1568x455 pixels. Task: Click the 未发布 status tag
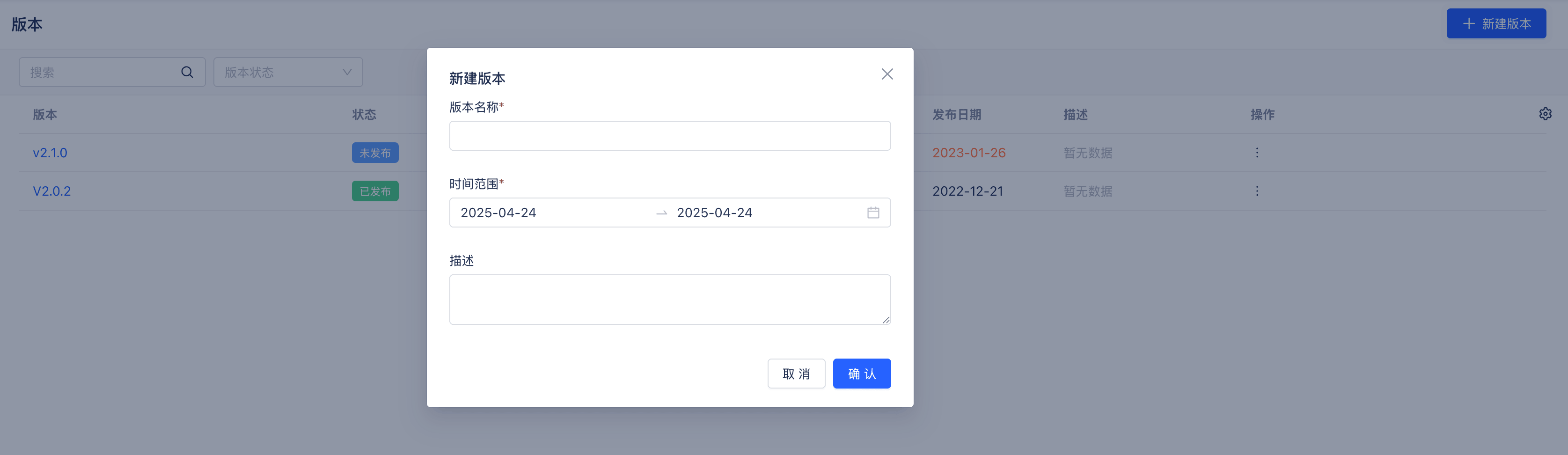click(x=375, y=153)
